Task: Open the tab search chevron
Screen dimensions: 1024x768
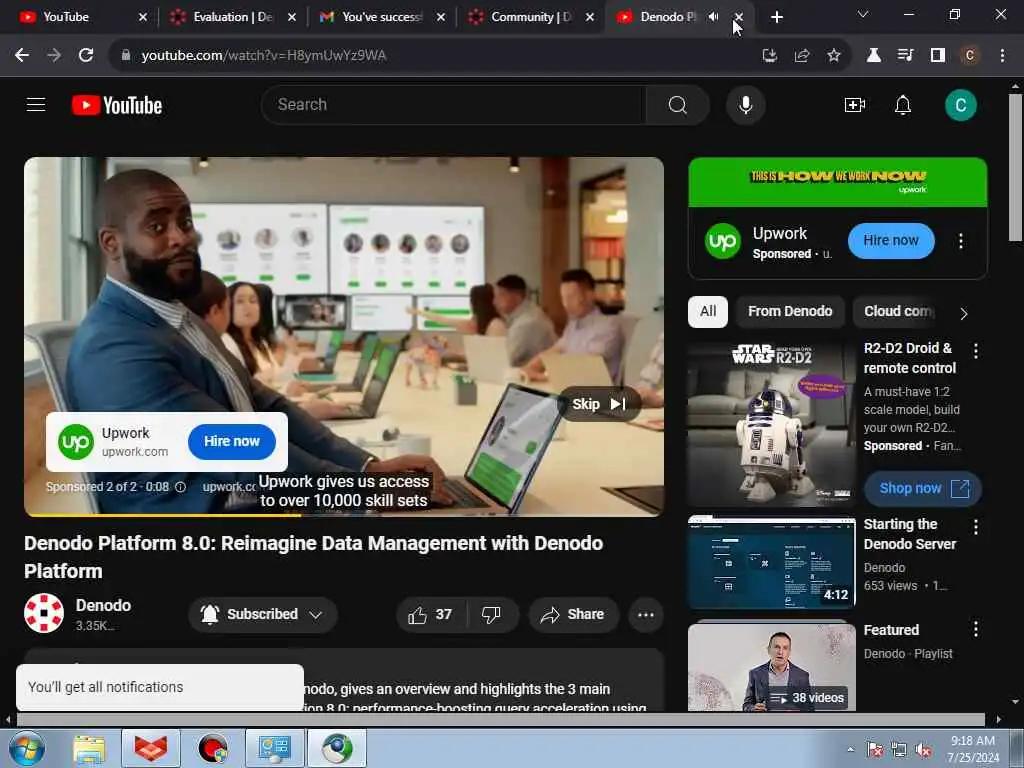Action: [863, 14]
